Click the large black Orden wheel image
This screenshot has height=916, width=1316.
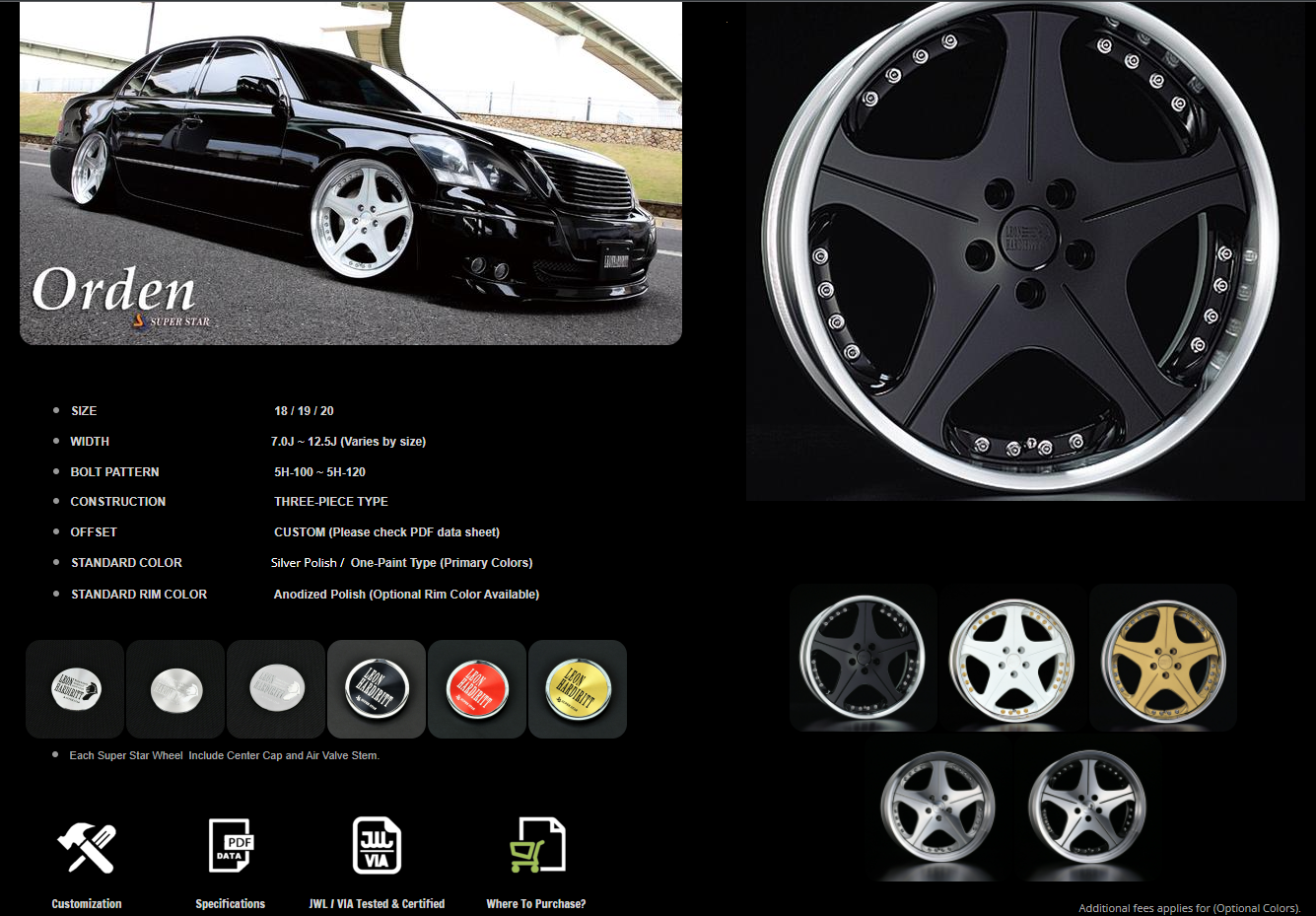coord(1025,250)
